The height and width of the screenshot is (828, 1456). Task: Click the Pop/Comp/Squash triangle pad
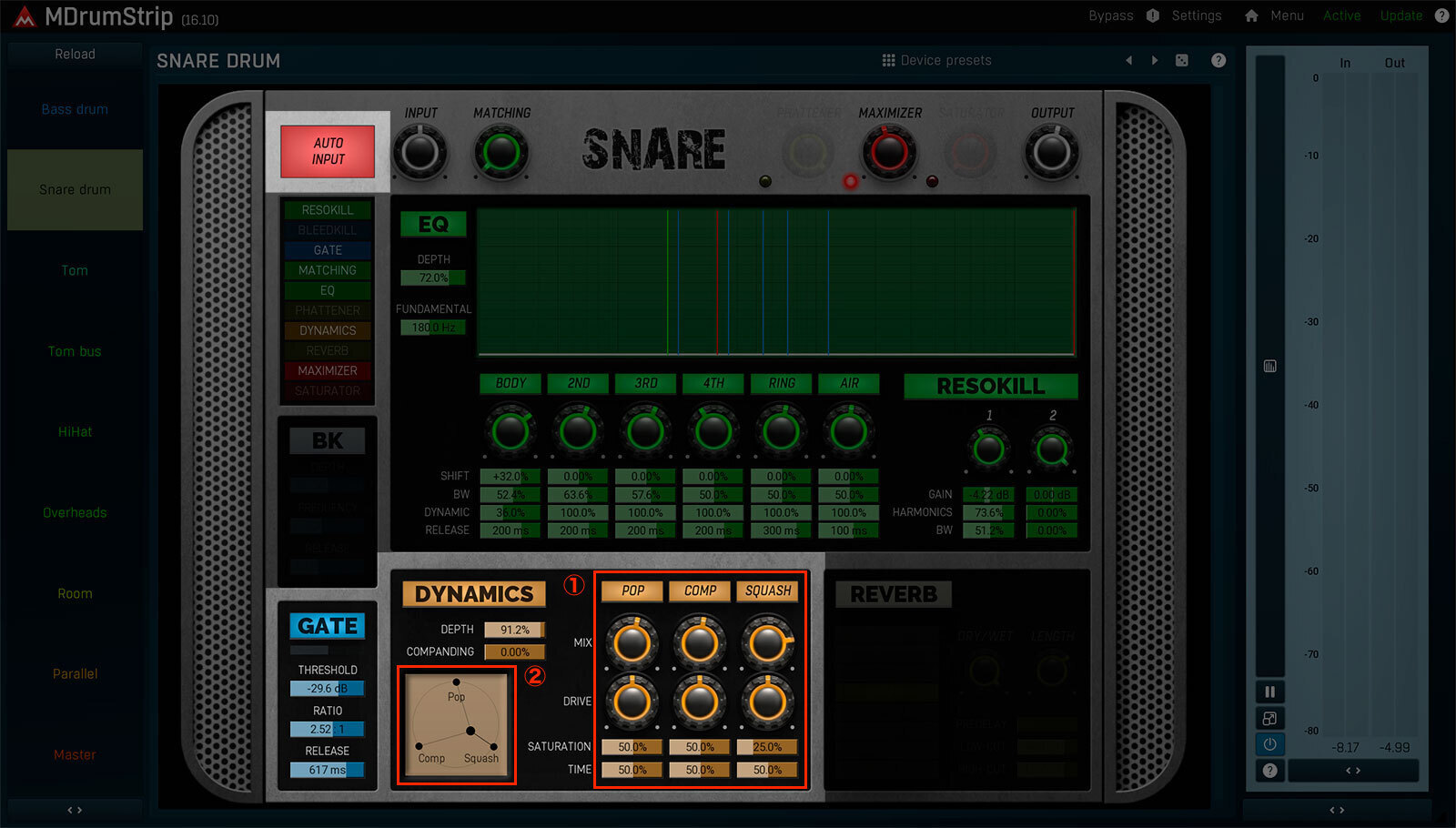[456, 725]
